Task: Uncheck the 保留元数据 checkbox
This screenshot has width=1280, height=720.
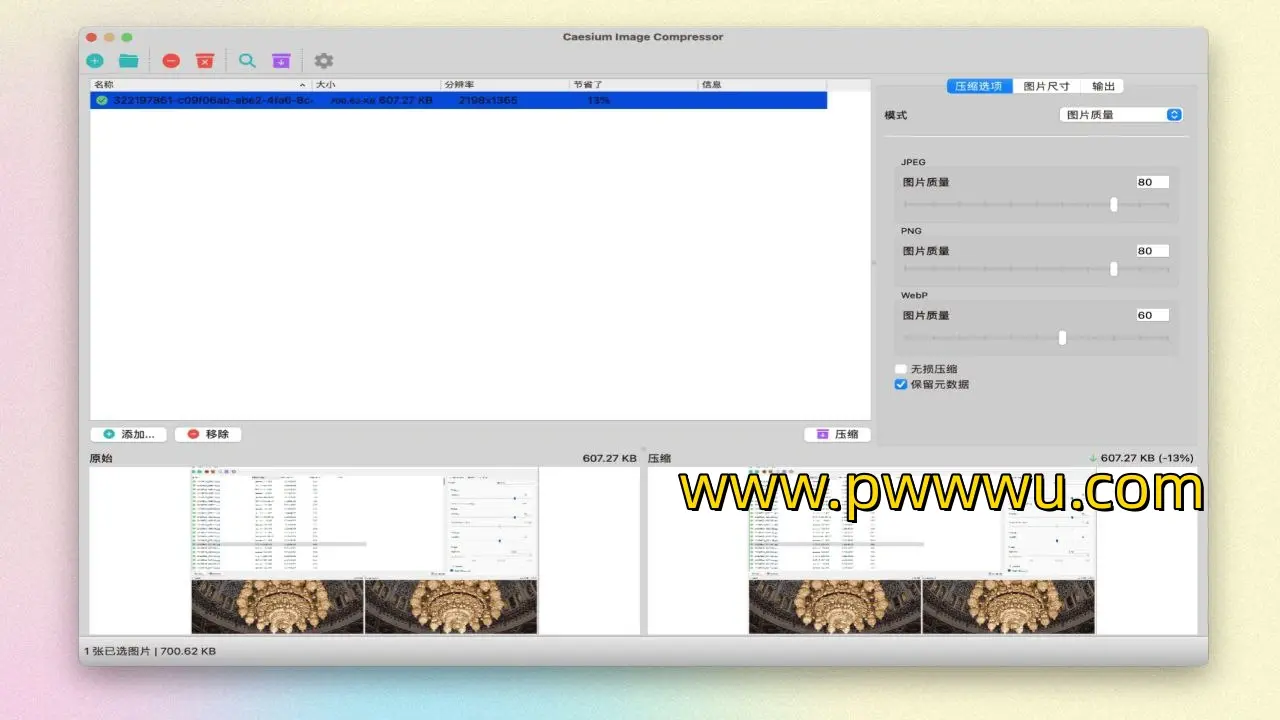Action: point(901,384)
